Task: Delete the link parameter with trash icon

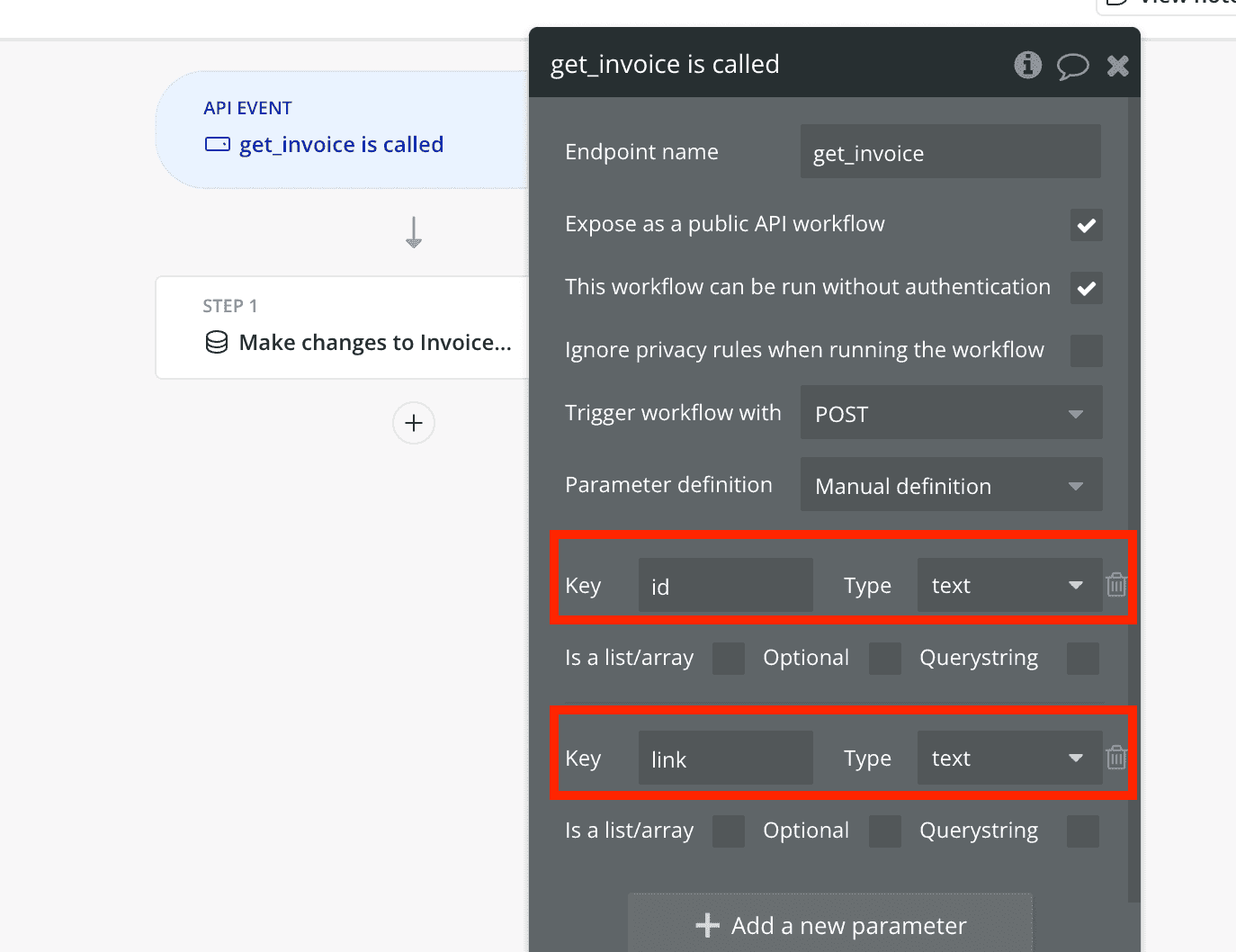Action: (1116, 758)
